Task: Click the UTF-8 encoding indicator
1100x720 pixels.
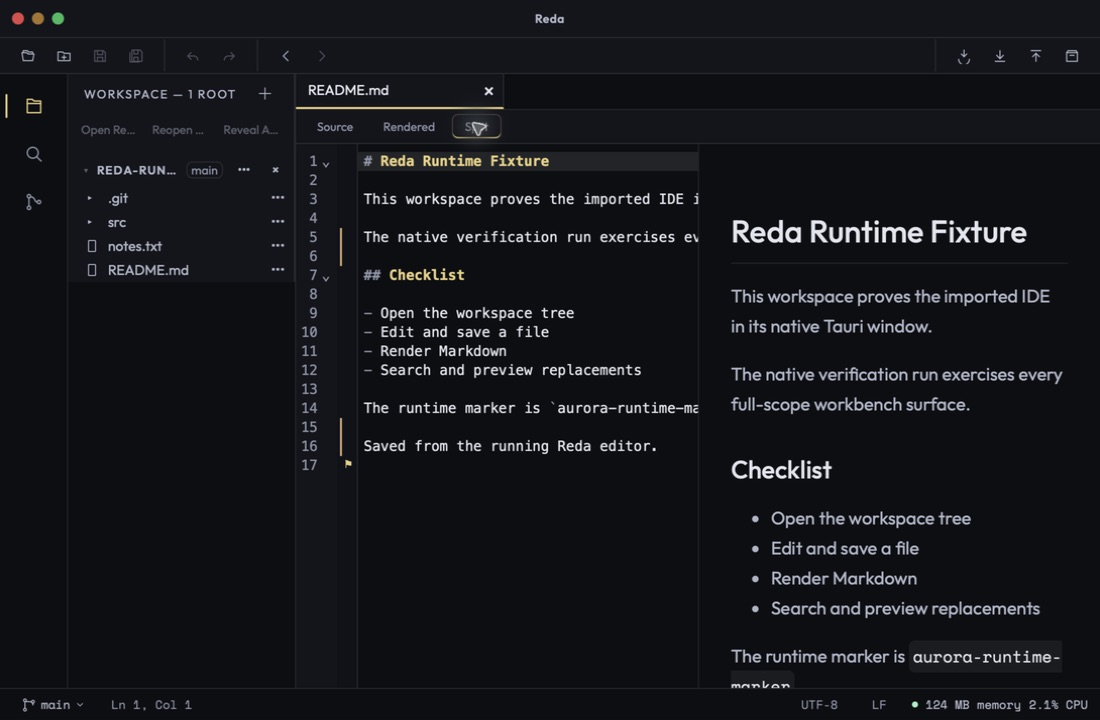Action: [819, 705]
